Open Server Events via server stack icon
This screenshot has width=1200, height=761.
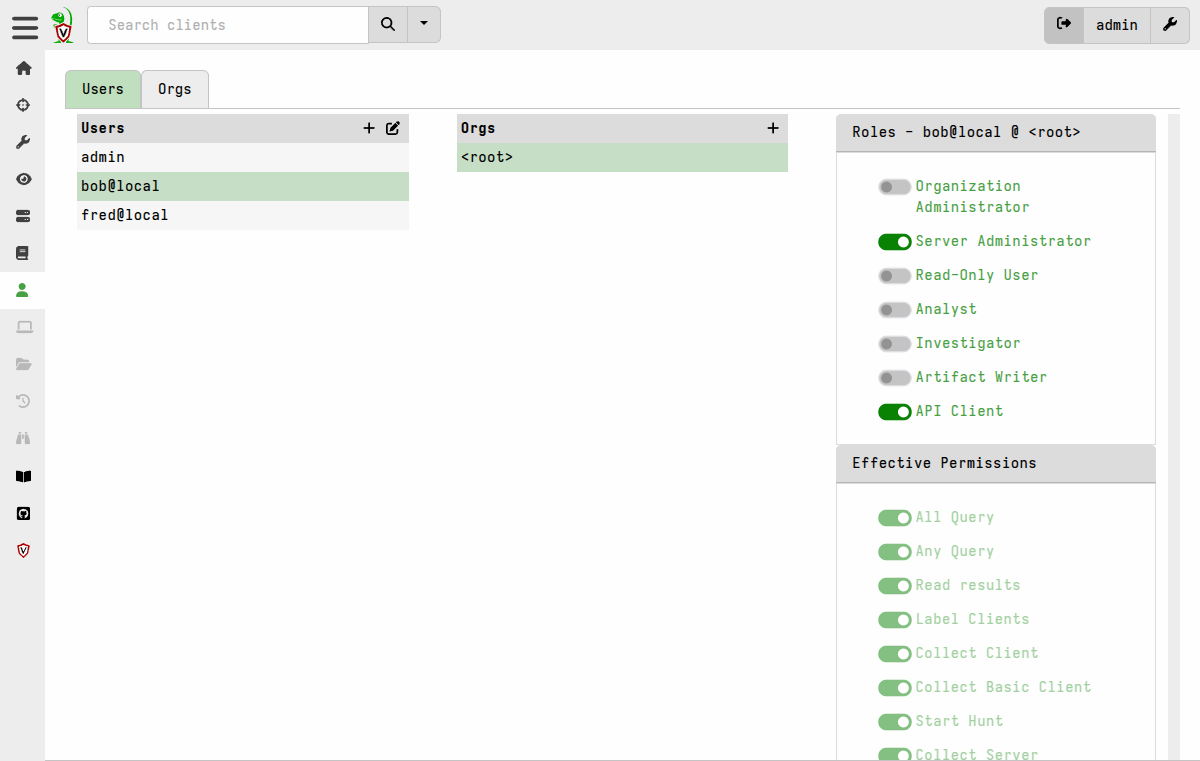coord(23,216)
